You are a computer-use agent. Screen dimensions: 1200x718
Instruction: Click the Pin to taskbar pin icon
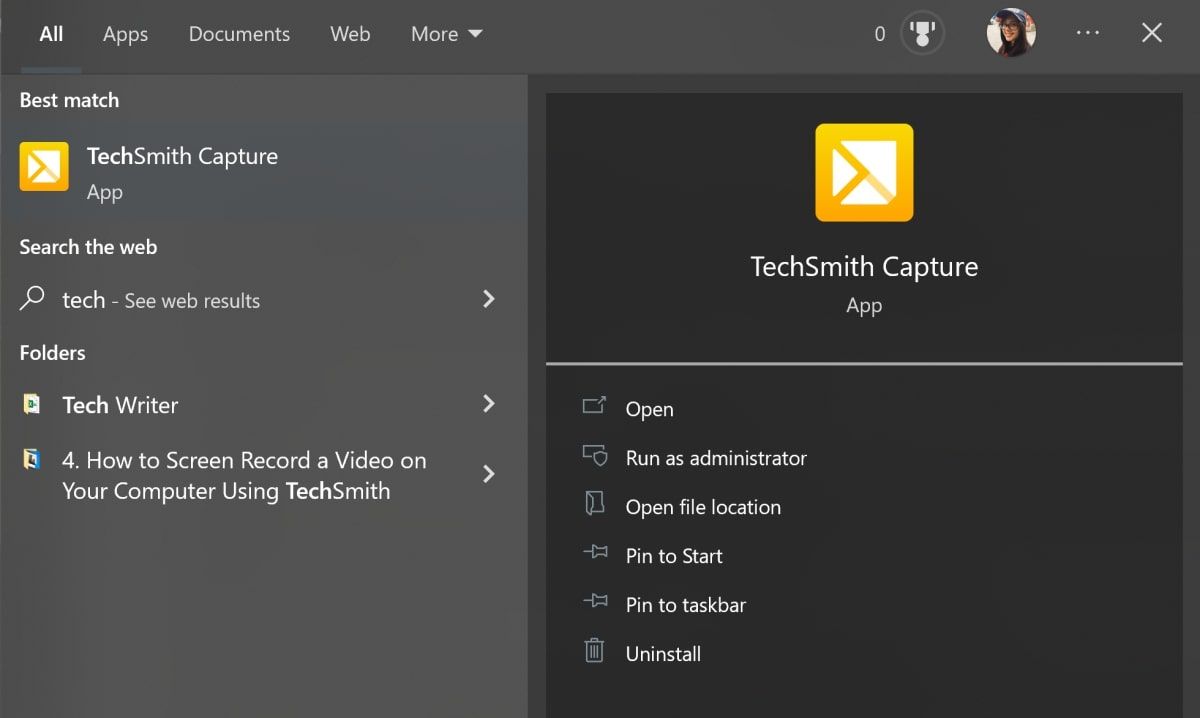point(596,604)
